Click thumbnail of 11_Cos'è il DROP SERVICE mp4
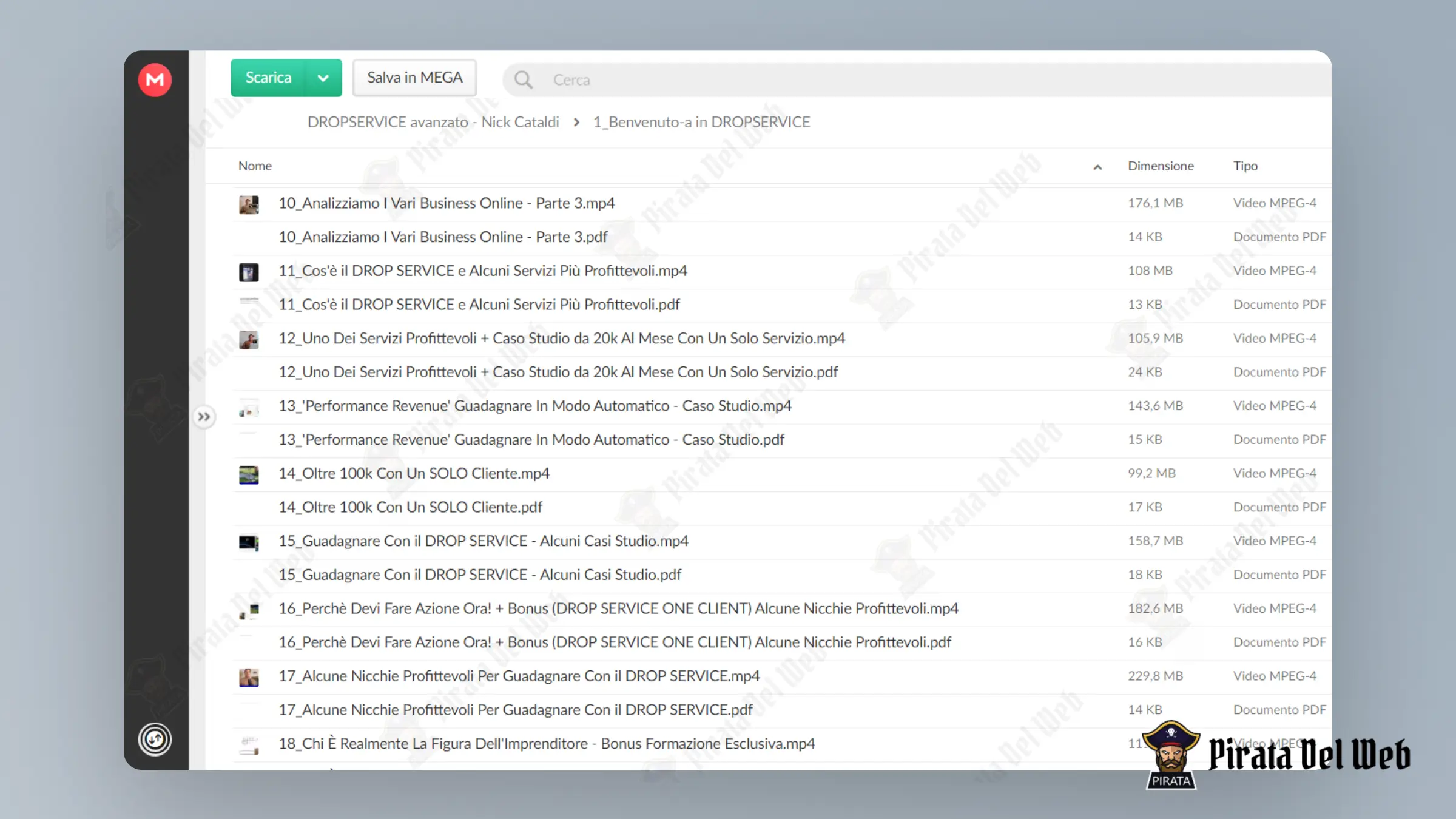This screenshot has height=819, width=1456. point(249,272)
